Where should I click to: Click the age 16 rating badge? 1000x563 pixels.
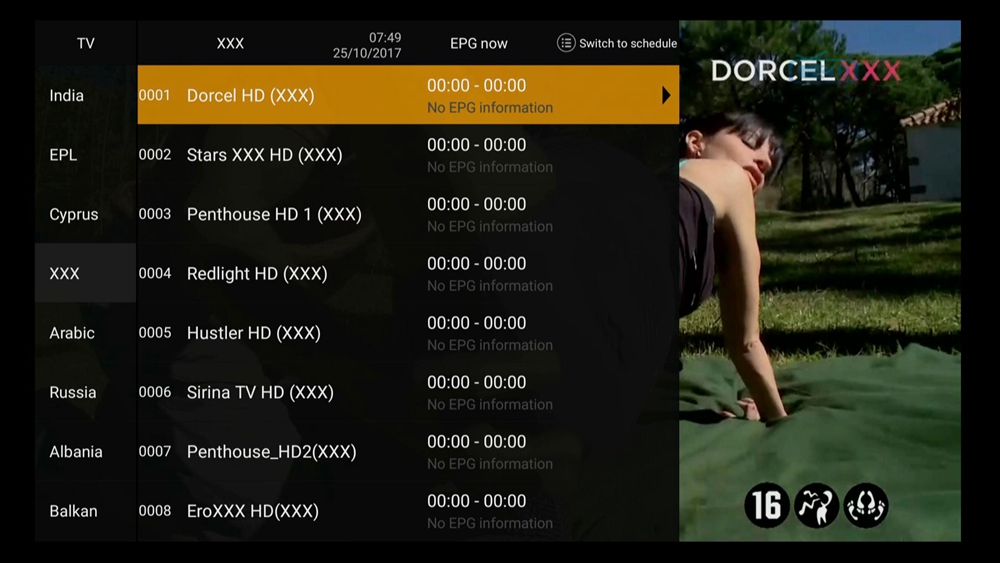pyautogui.click(x=767, y=506)
